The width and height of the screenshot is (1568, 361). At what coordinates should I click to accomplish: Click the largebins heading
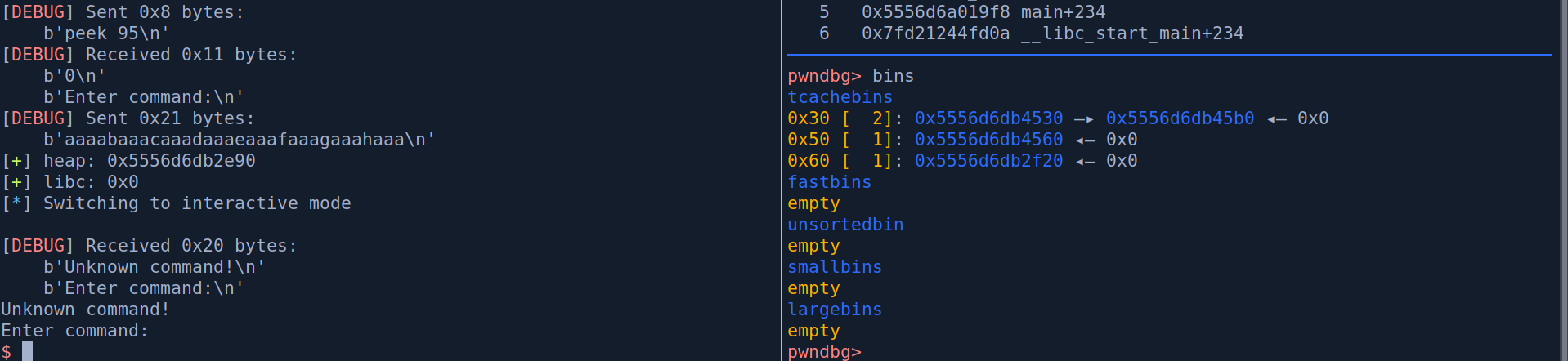coord(835,310)
